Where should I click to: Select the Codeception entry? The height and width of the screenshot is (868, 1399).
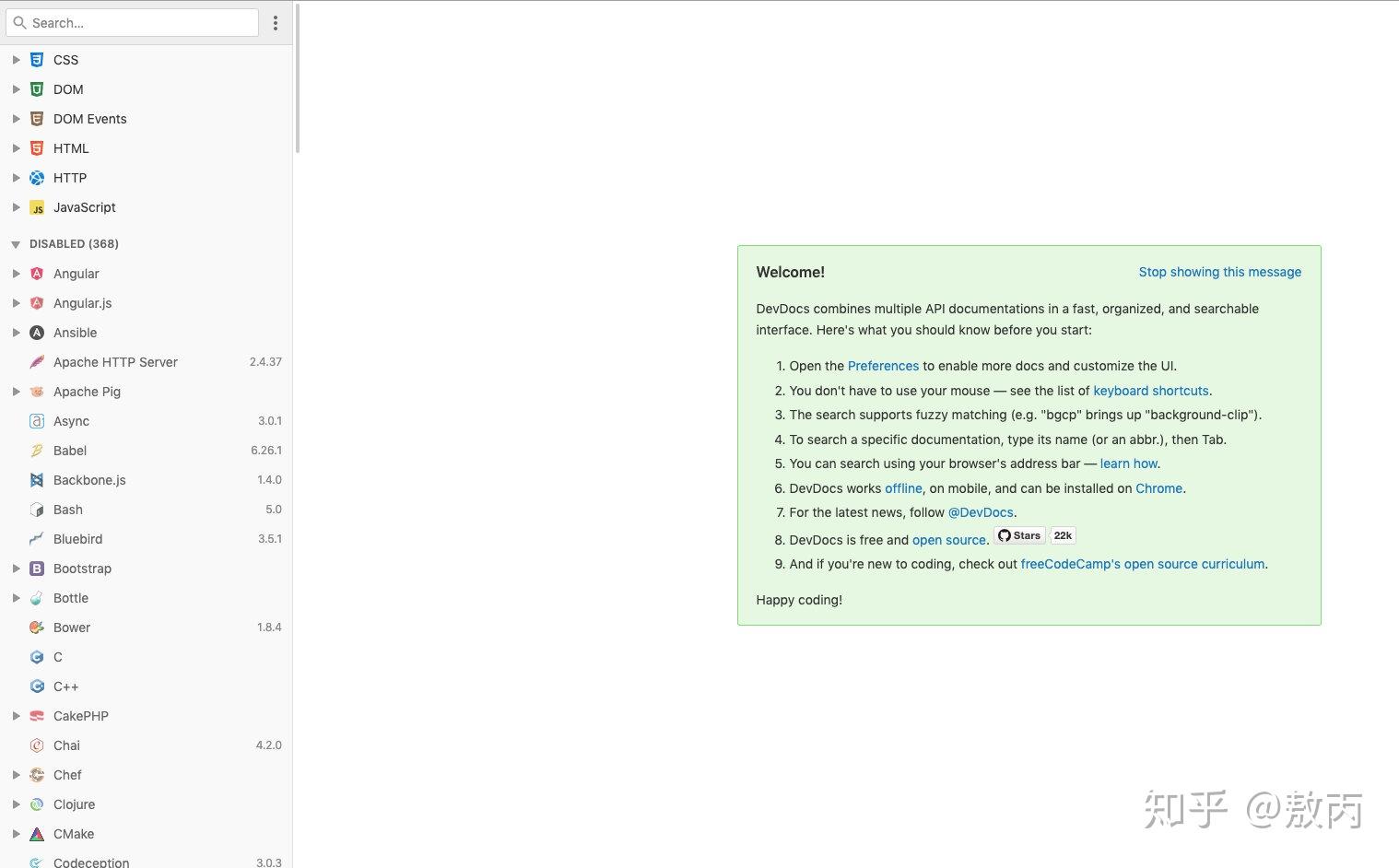[147, 861]
